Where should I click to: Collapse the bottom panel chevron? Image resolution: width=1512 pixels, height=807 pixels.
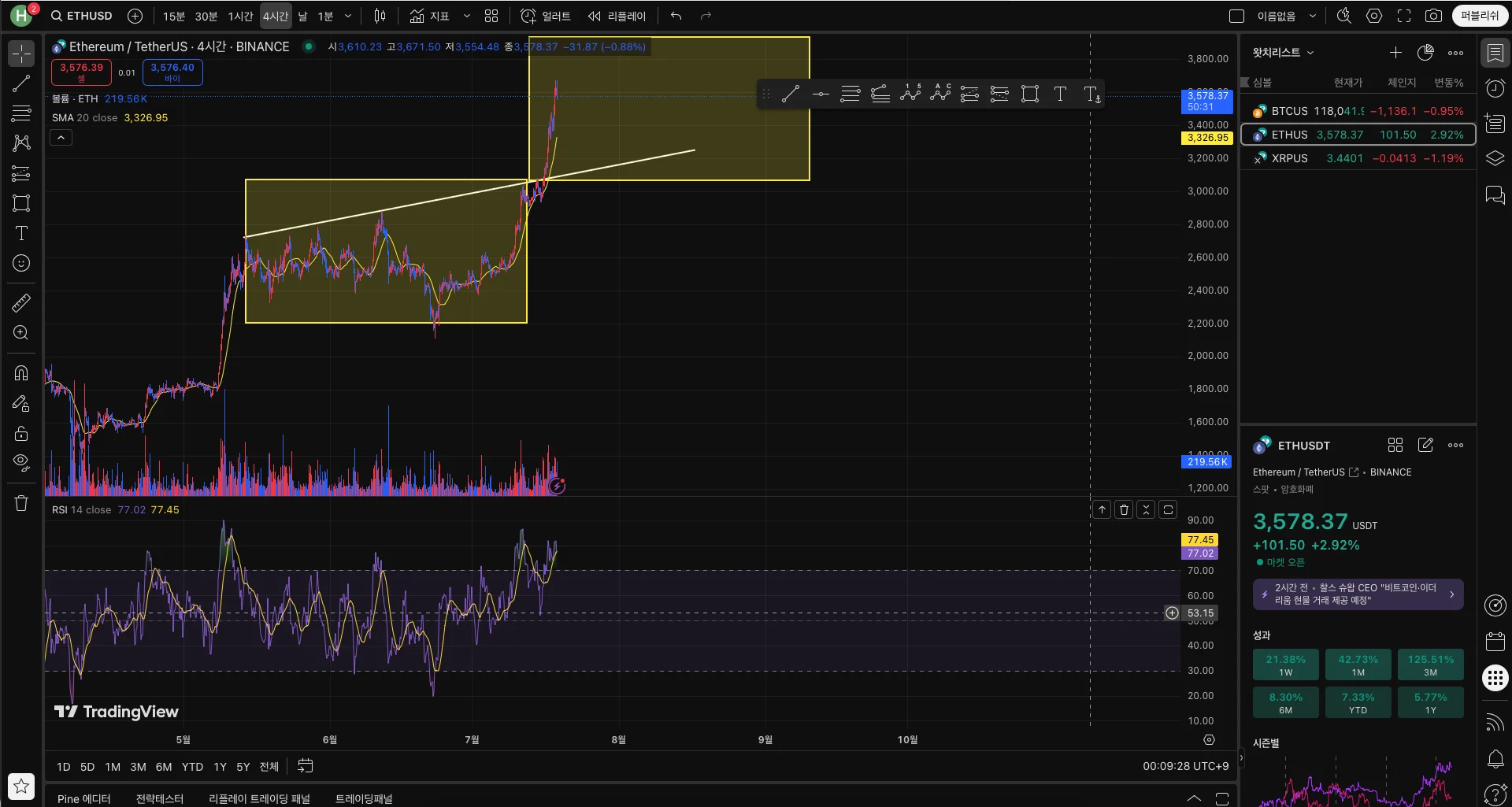coord(1194,798)
